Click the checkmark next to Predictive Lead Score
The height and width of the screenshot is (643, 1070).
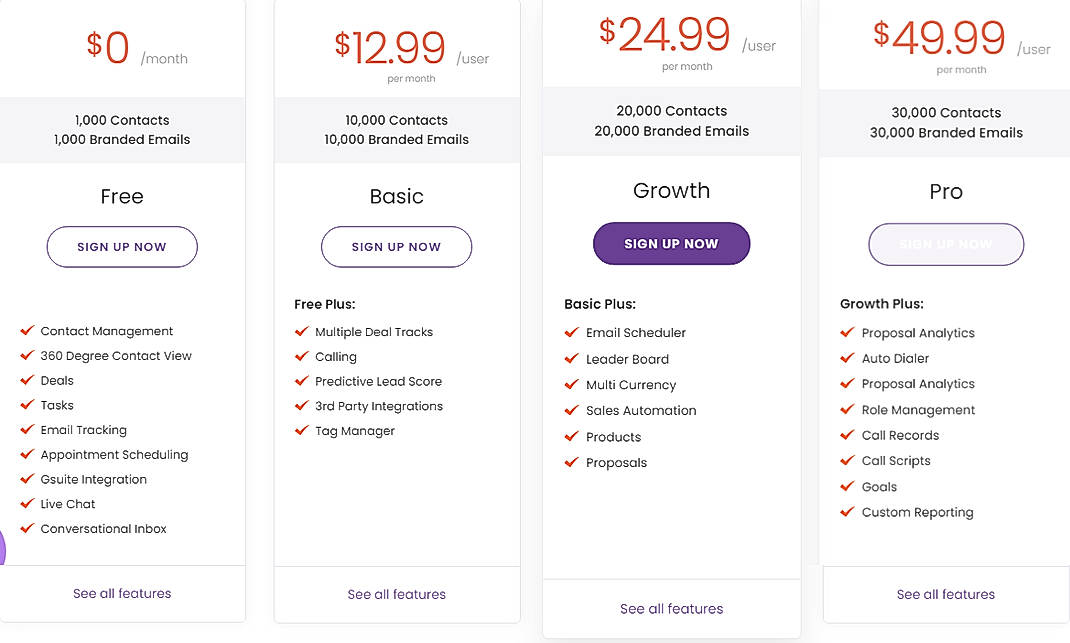[302, 381]
